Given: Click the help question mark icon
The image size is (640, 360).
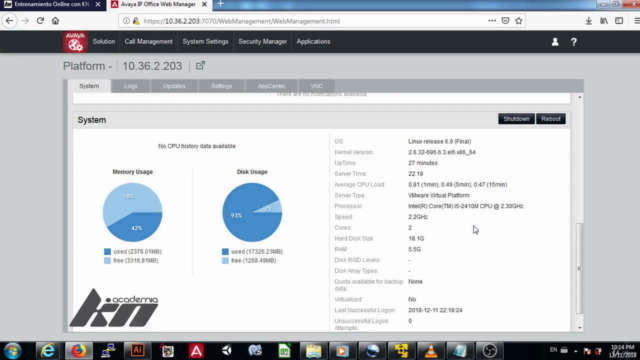Looking at the screenshot, I should click(573, 42).
